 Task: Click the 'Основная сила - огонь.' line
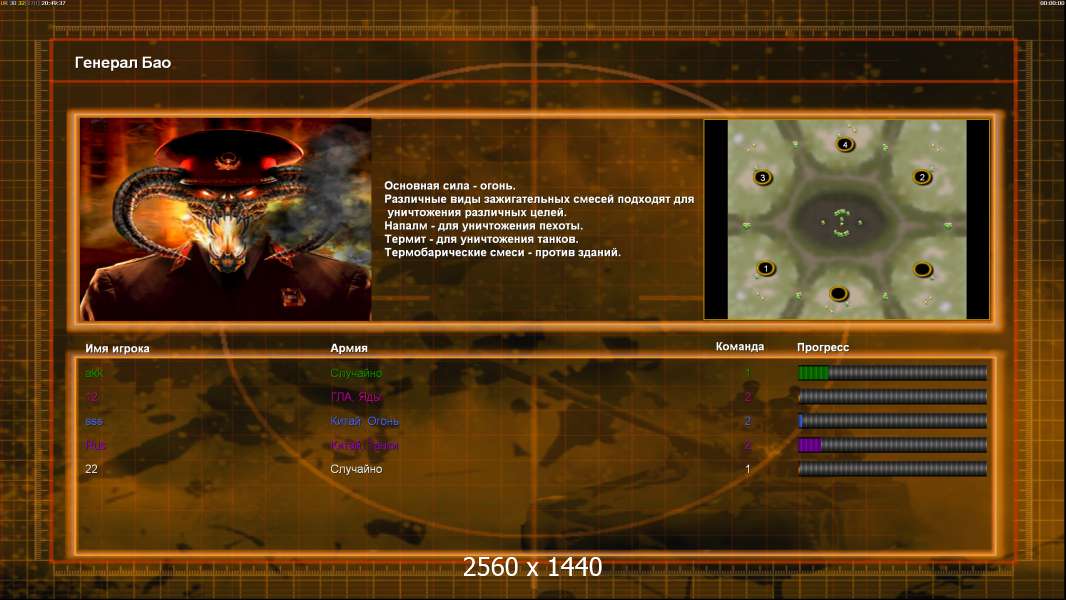(449, 186)
